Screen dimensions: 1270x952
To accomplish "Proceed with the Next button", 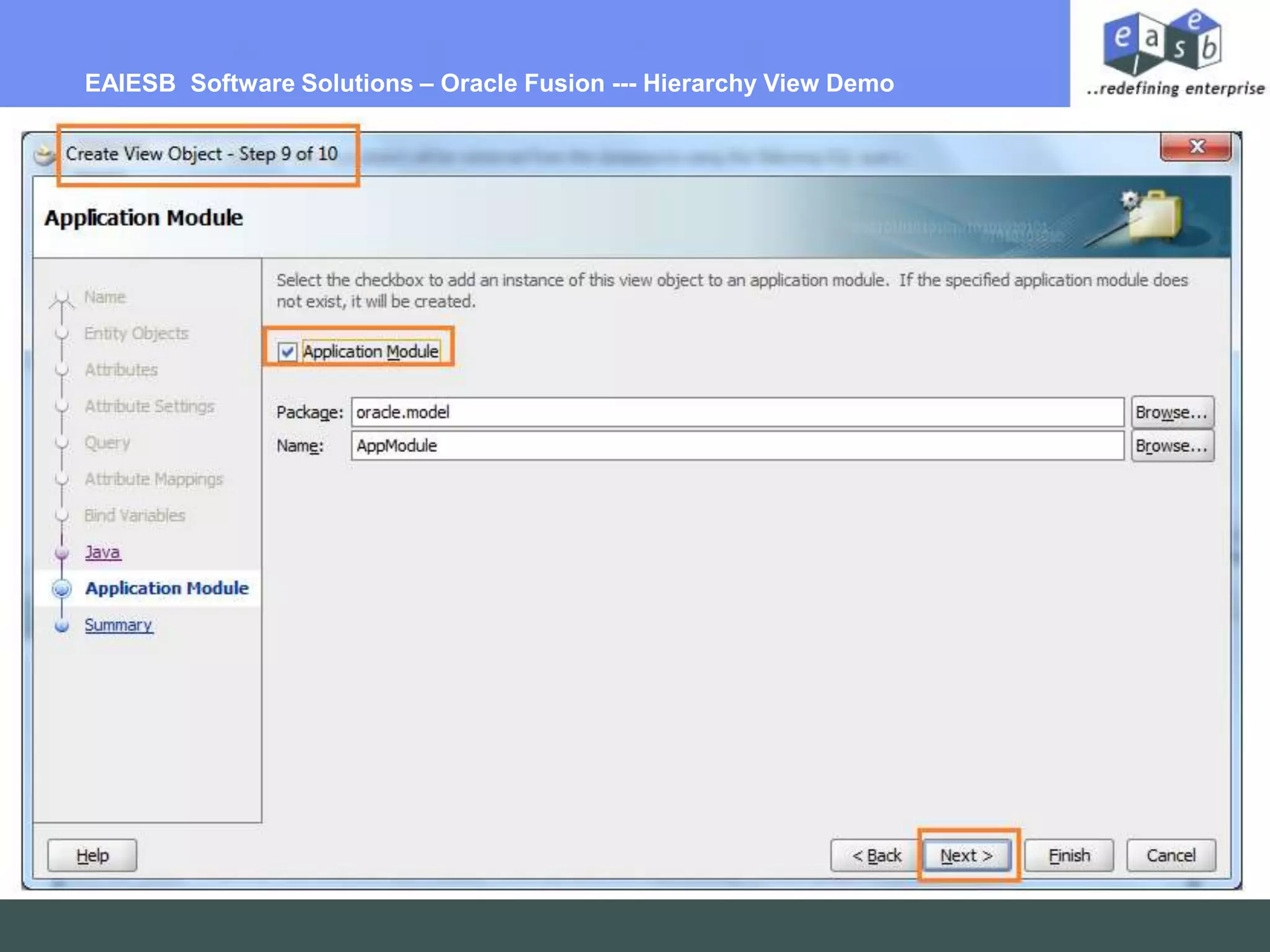I will [x=967, y=855].
